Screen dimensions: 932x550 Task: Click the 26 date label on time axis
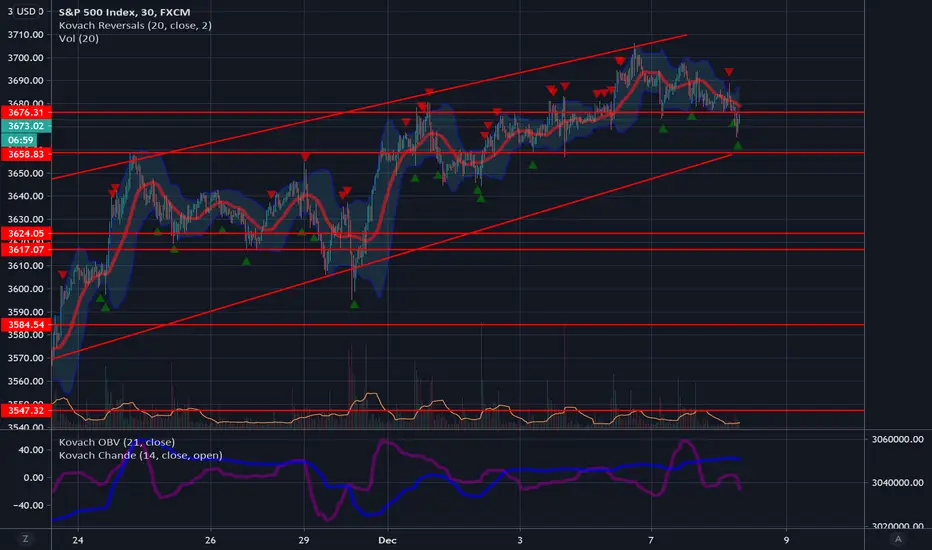tap(210, 540)
